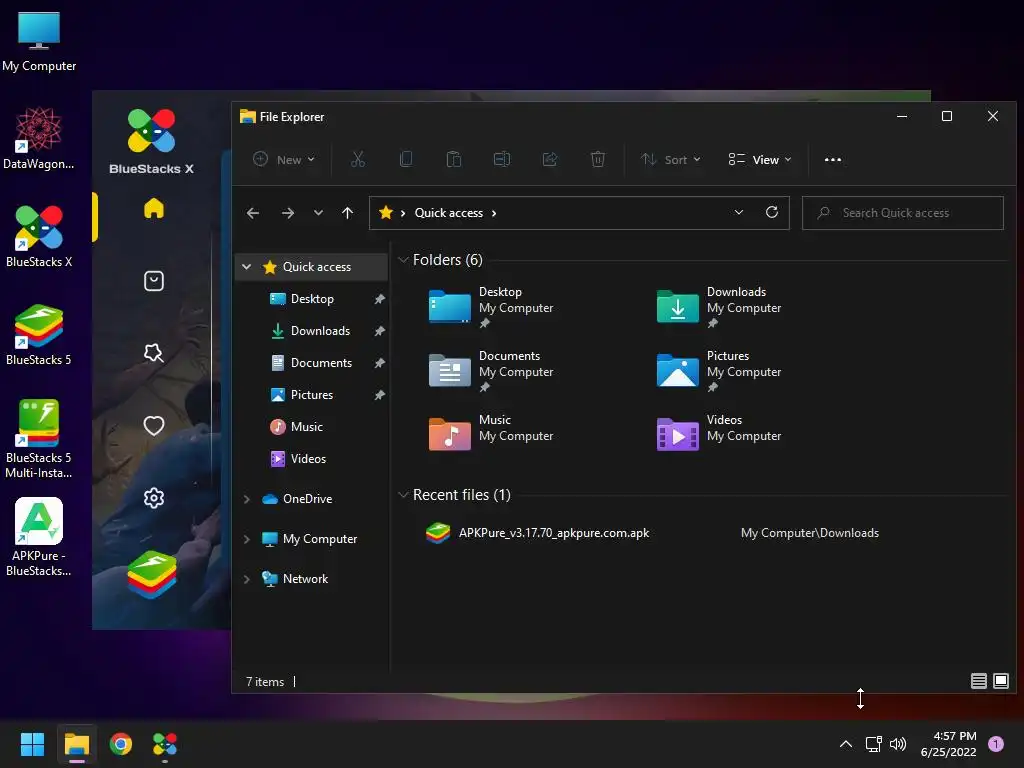The image size is (1024, 768).
Task: Open BlueStacks X favorites heart icon
Action: click(x=153, y=426)
